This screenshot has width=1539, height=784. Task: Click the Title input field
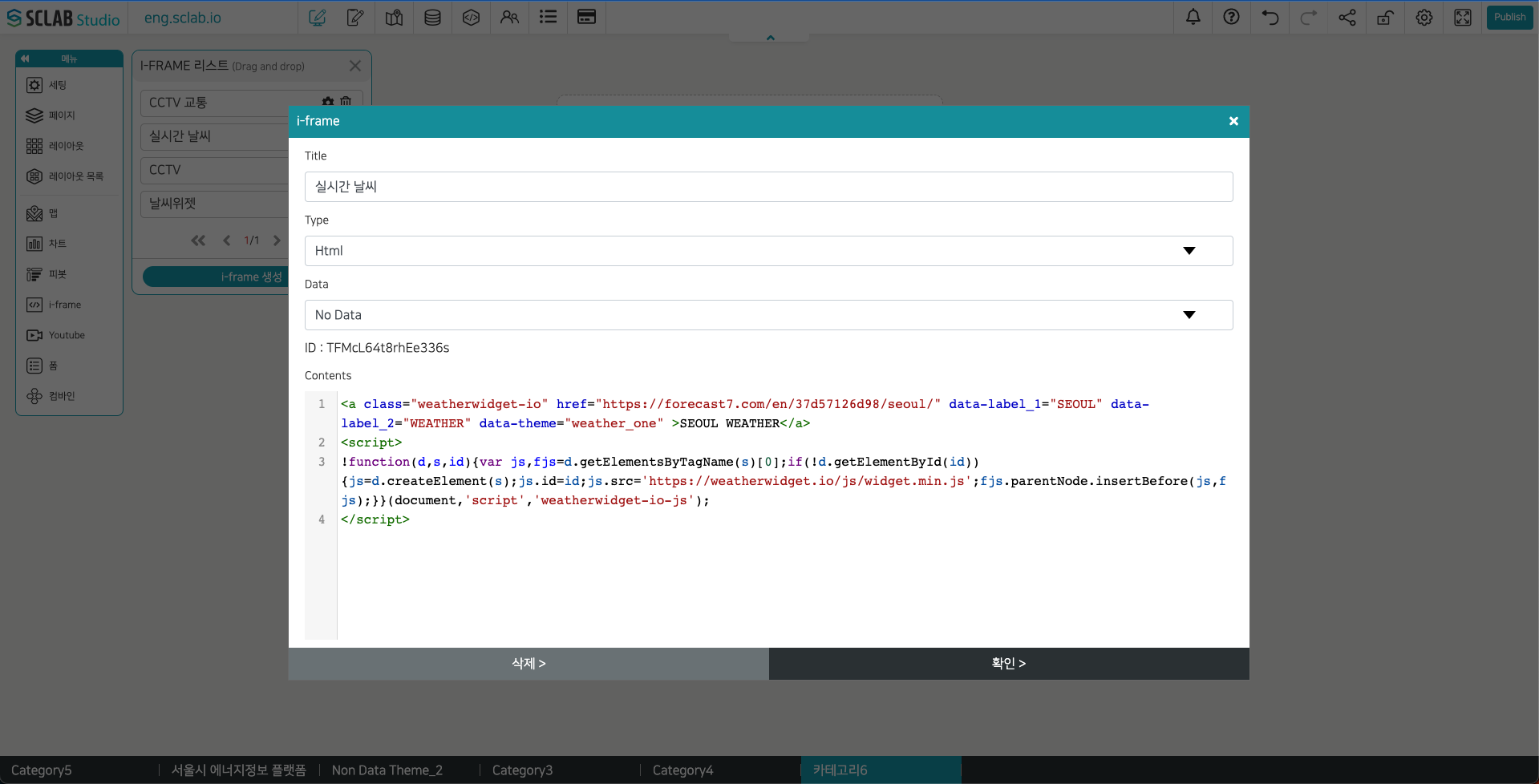tap(768, 187)
